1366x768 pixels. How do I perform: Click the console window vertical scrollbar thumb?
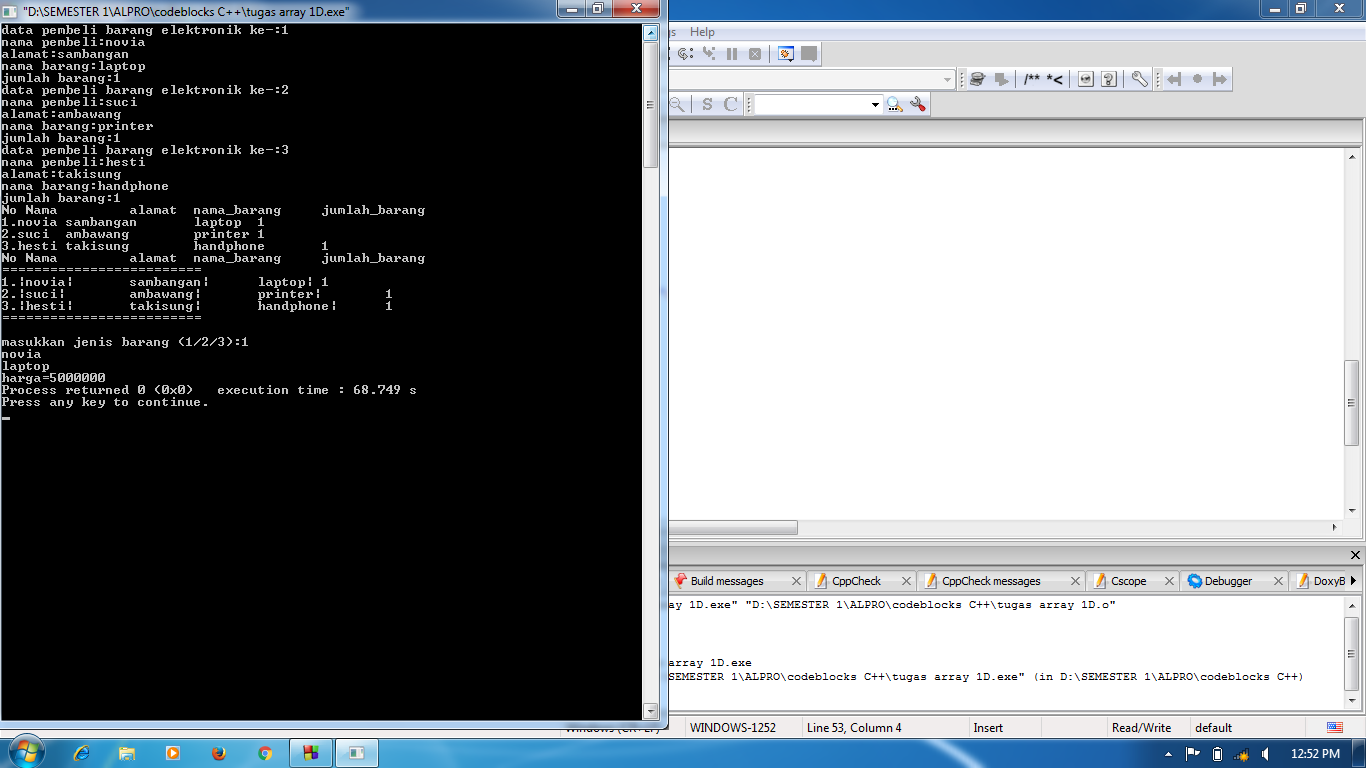(x=651, y=104)
